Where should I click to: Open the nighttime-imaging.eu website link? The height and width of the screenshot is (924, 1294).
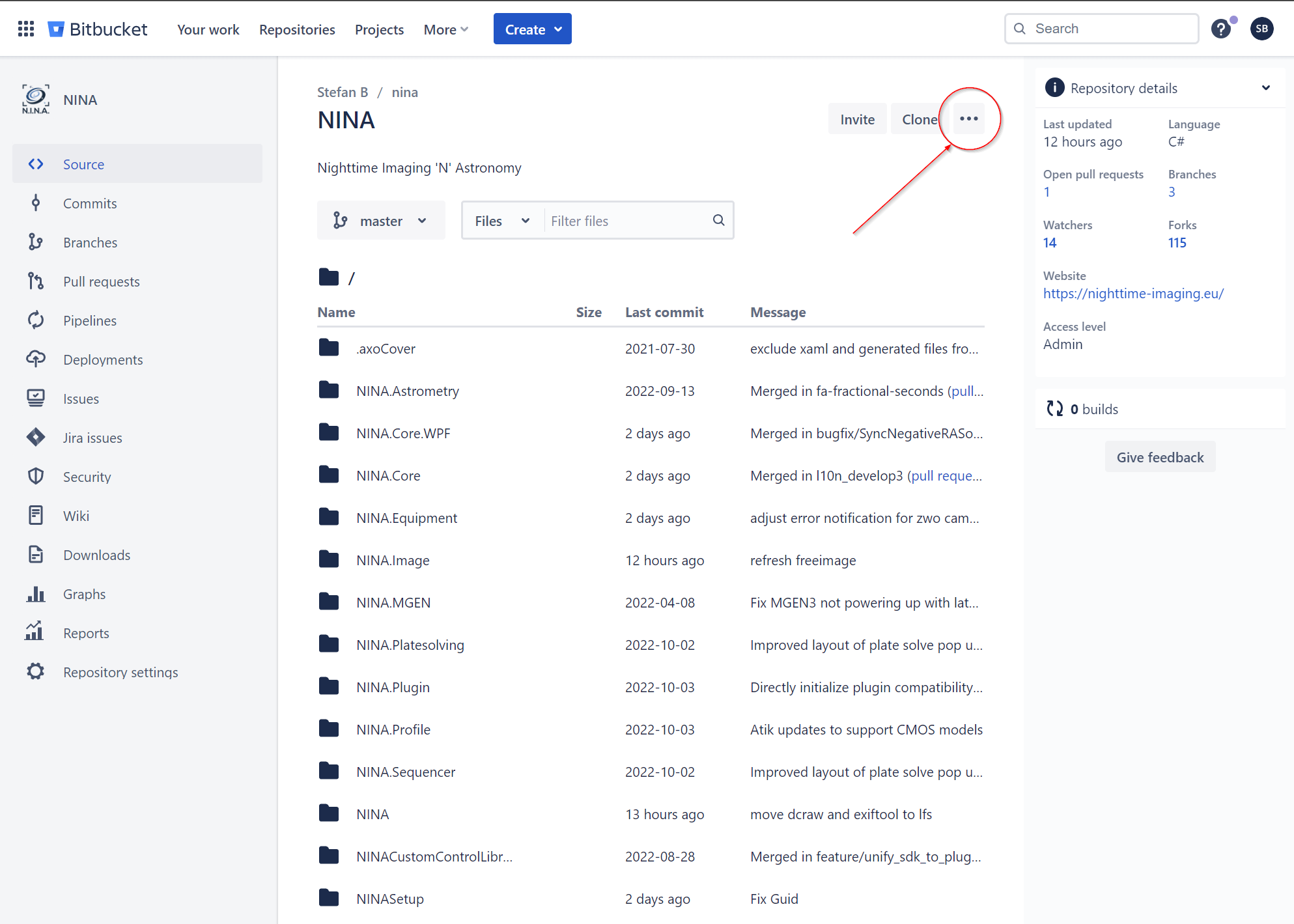1133,293
